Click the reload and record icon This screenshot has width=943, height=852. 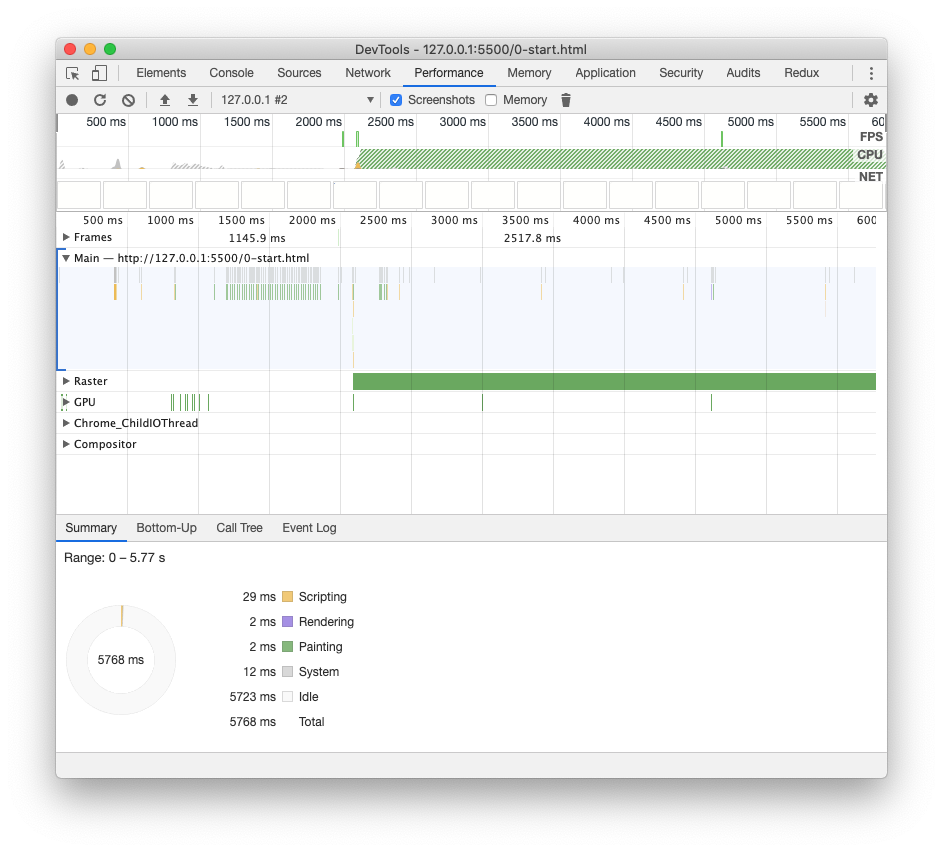(100, 100)
